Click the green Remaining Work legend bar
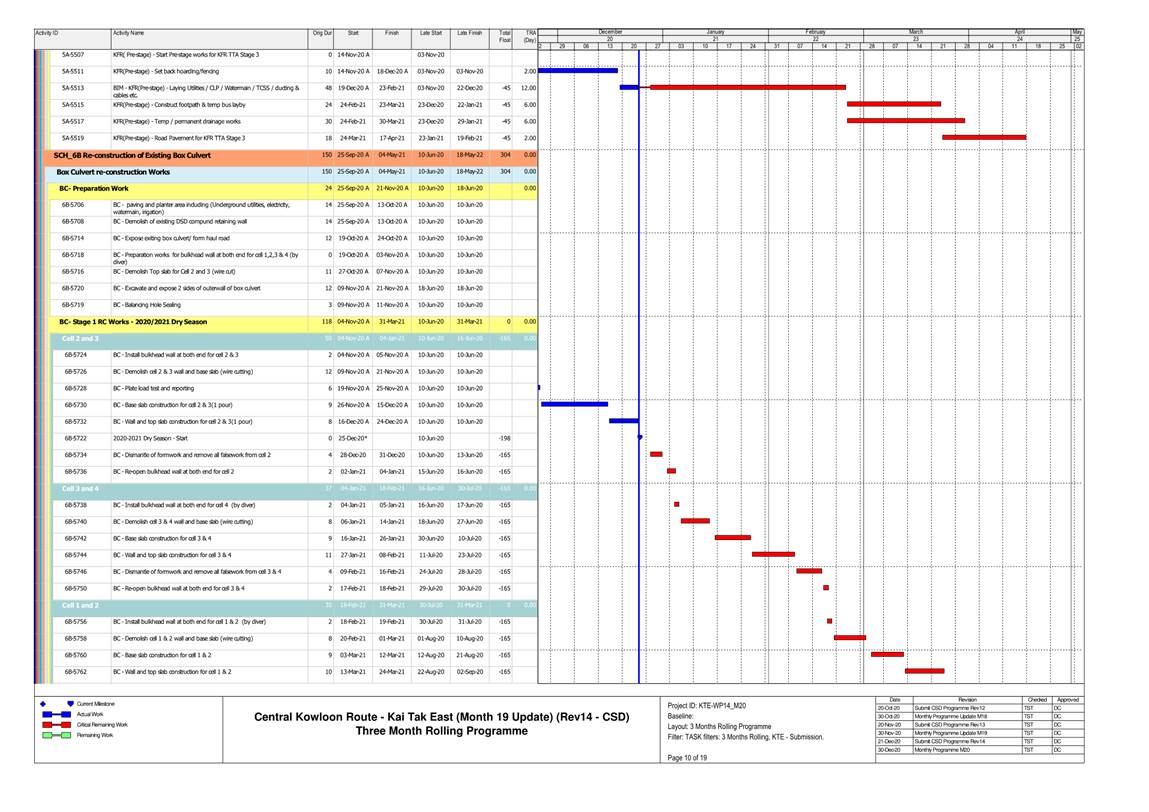The width and height of the screenshot is (1149, 812). click(55, 735)
